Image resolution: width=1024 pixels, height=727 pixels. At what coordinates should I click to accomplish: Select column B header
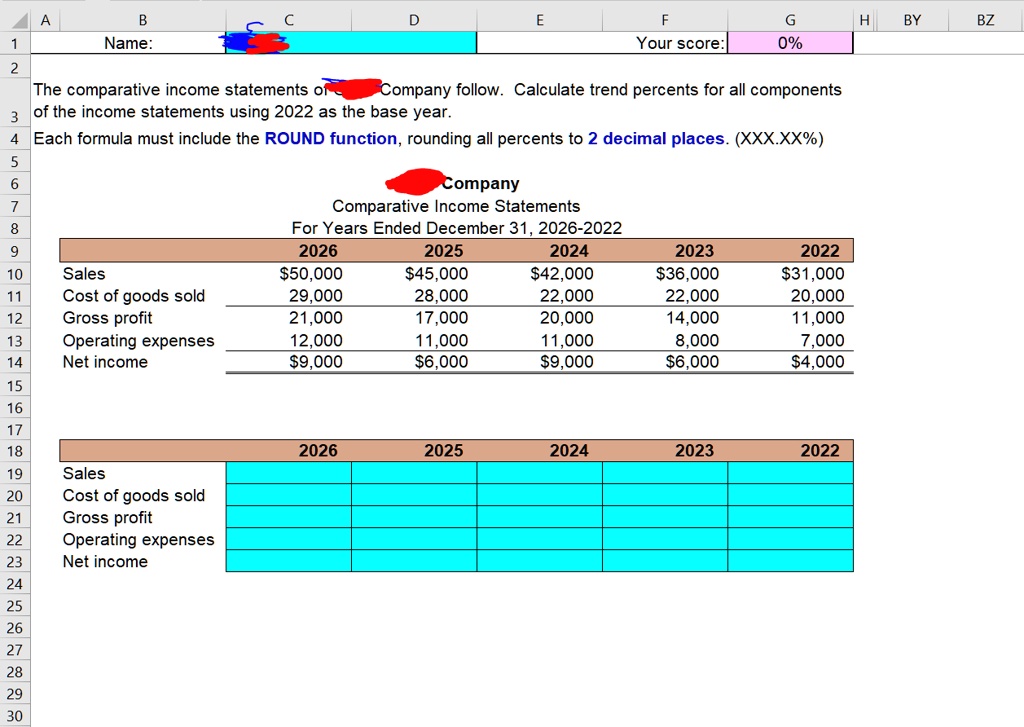point(143,20)
